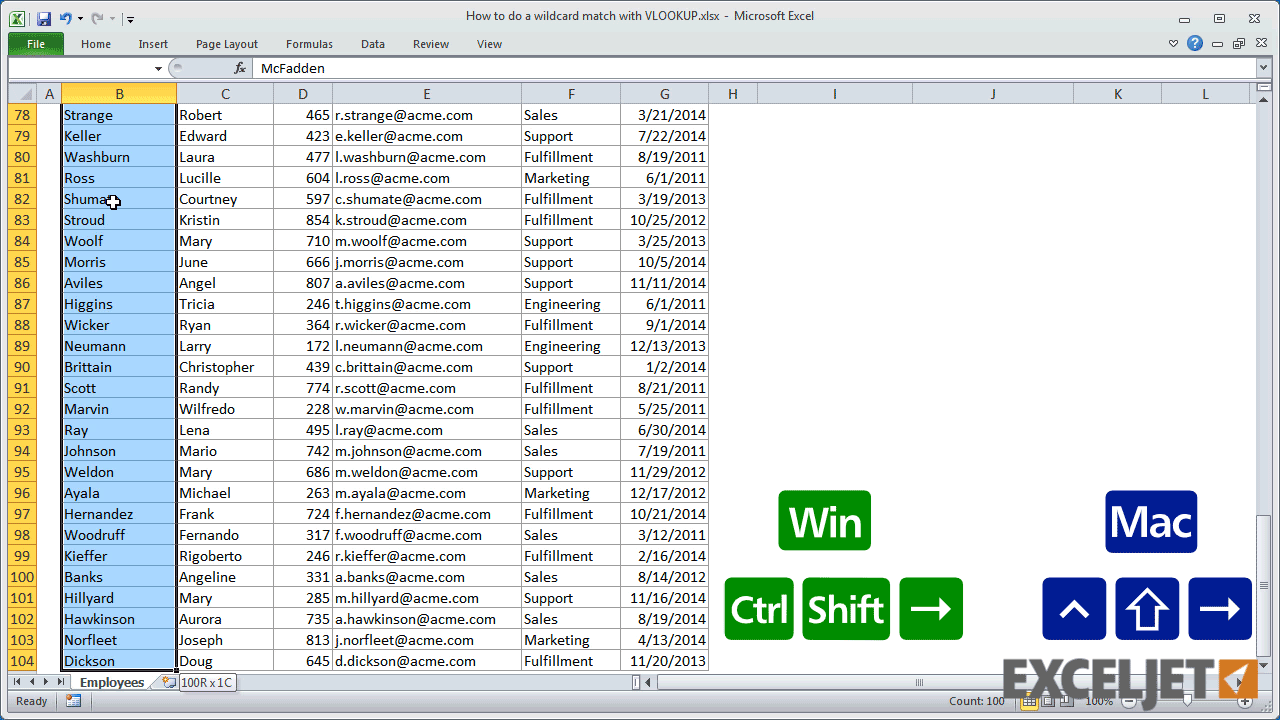Click the Save icon on Quick Access Toolbar
This screenshot has width=1280, height=720.
click(44, 19)
